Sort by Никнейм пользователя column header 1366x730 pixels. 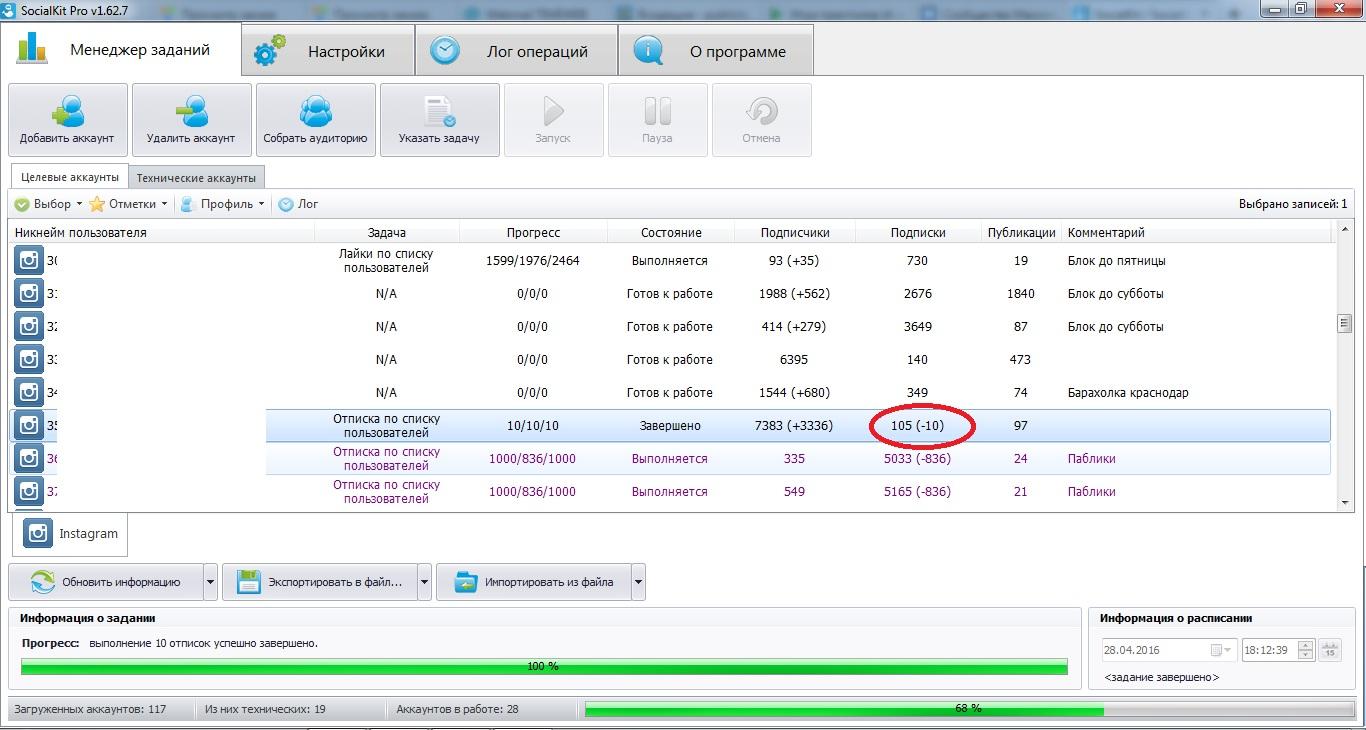click(x=163, y=233)
